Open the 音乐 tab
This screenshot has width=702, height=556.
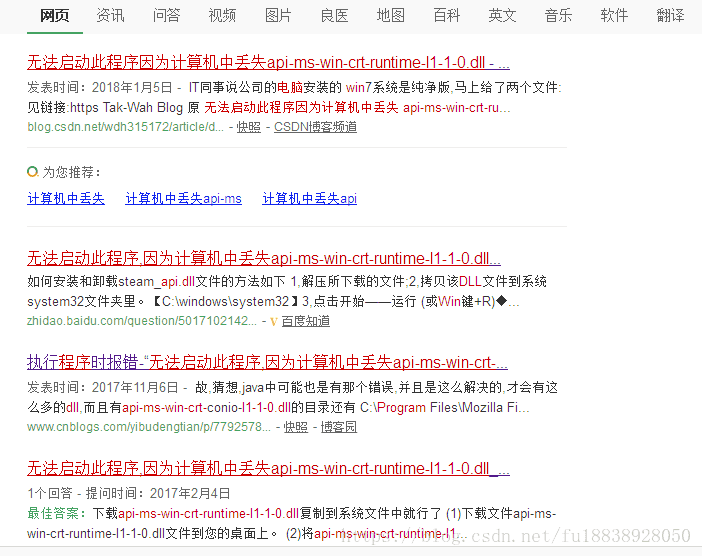(x=558, y=16)
